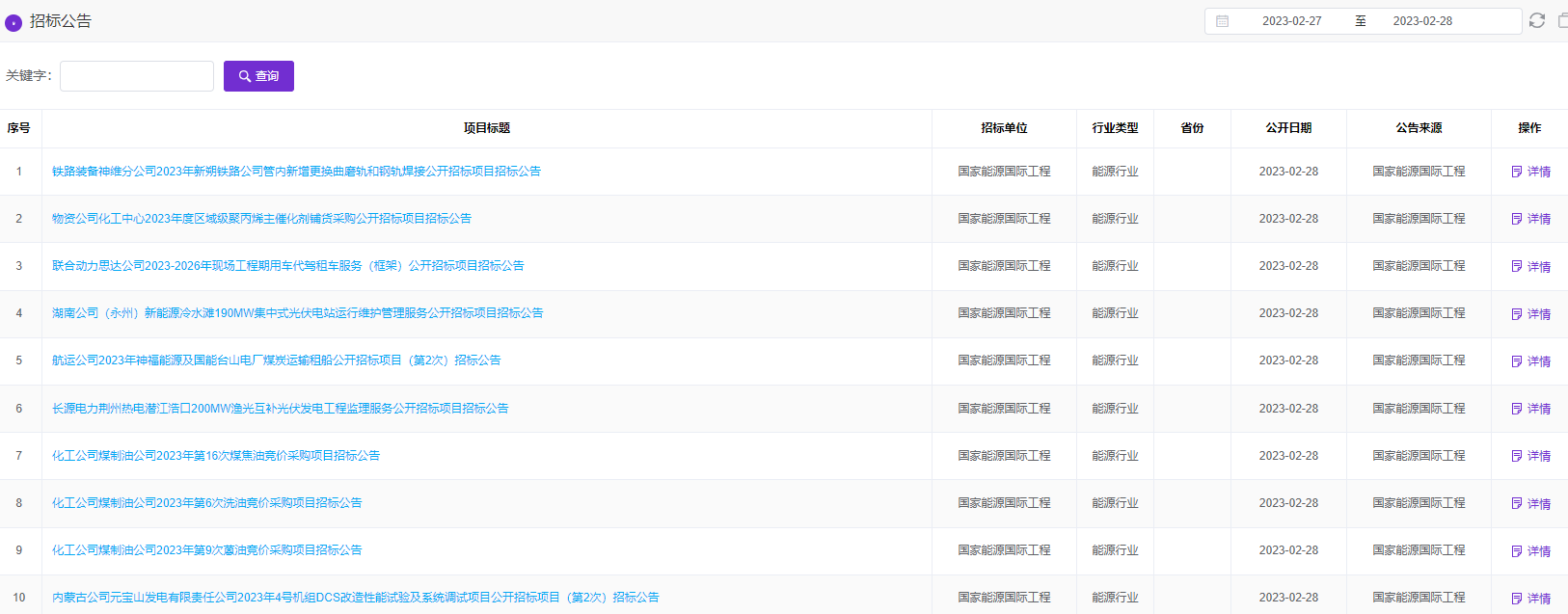Open the 湖南公司（永州）光伏电站 tender link

coord(297,313)
